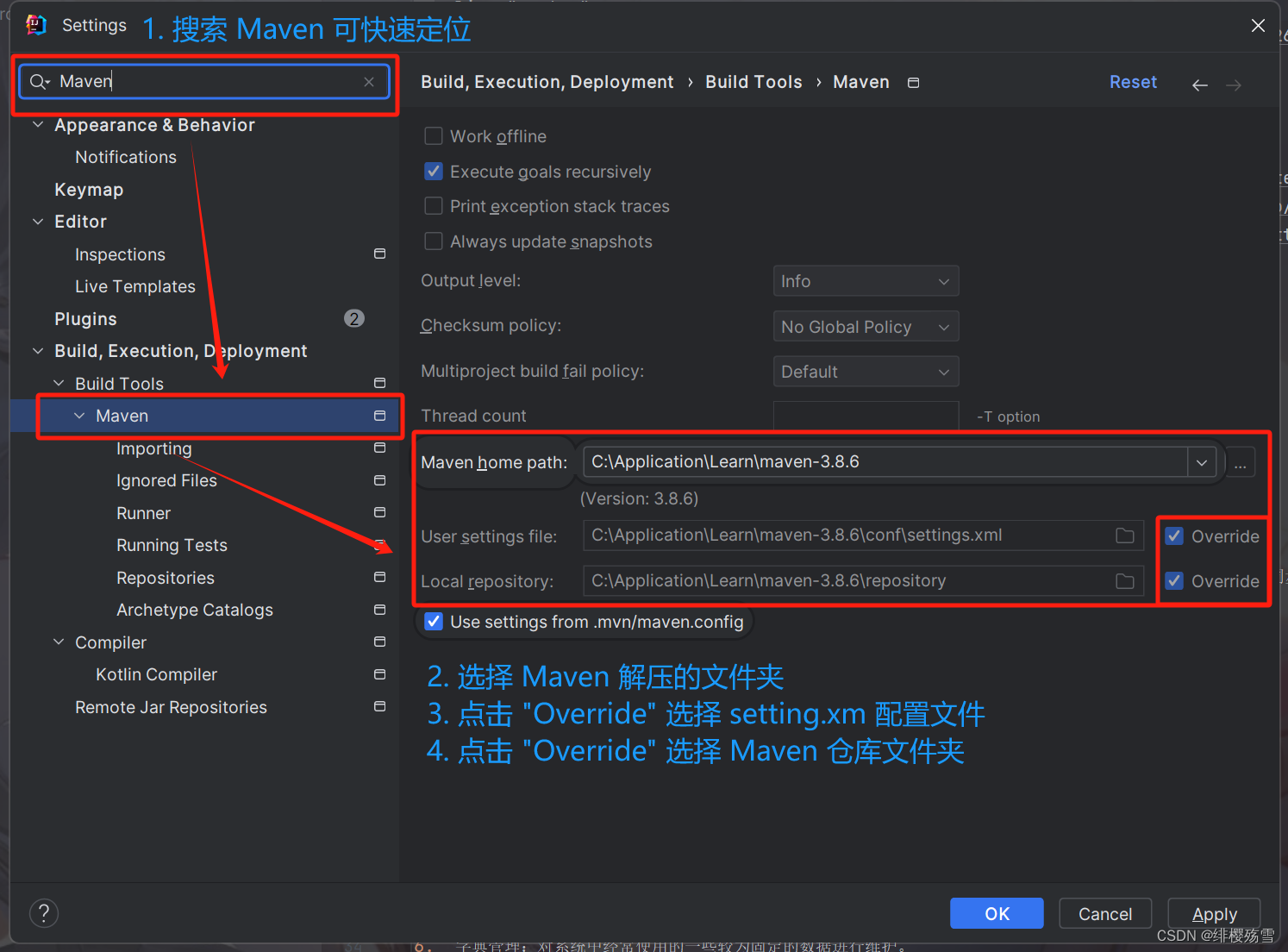Collapse Appearance & Behavior tree node
This screenshot has height=952, width=1288.
point(38,125)
